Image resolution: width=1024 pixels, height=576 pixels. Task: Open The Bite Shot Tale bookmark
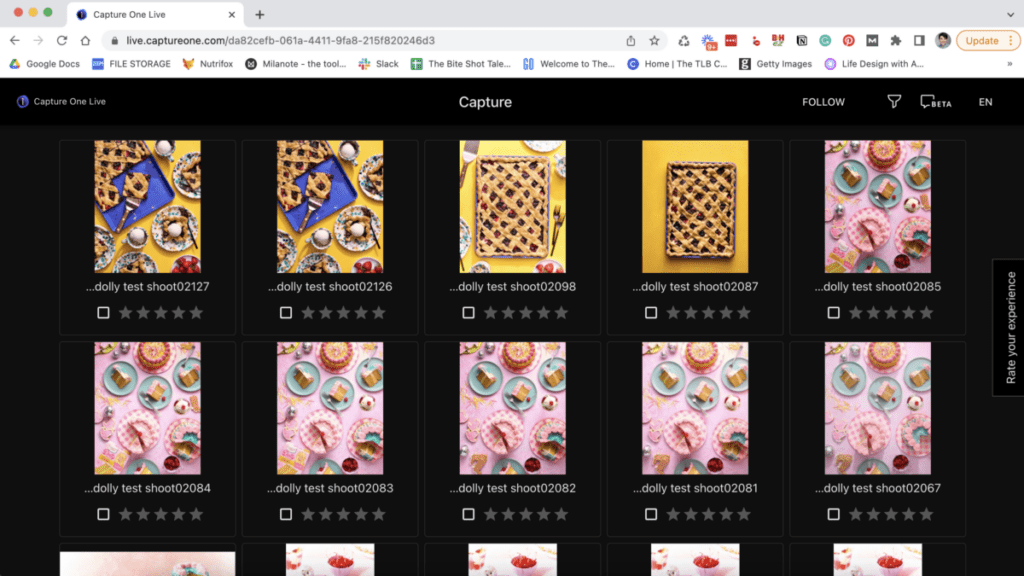pyautogui.click(x=461, y=64)
